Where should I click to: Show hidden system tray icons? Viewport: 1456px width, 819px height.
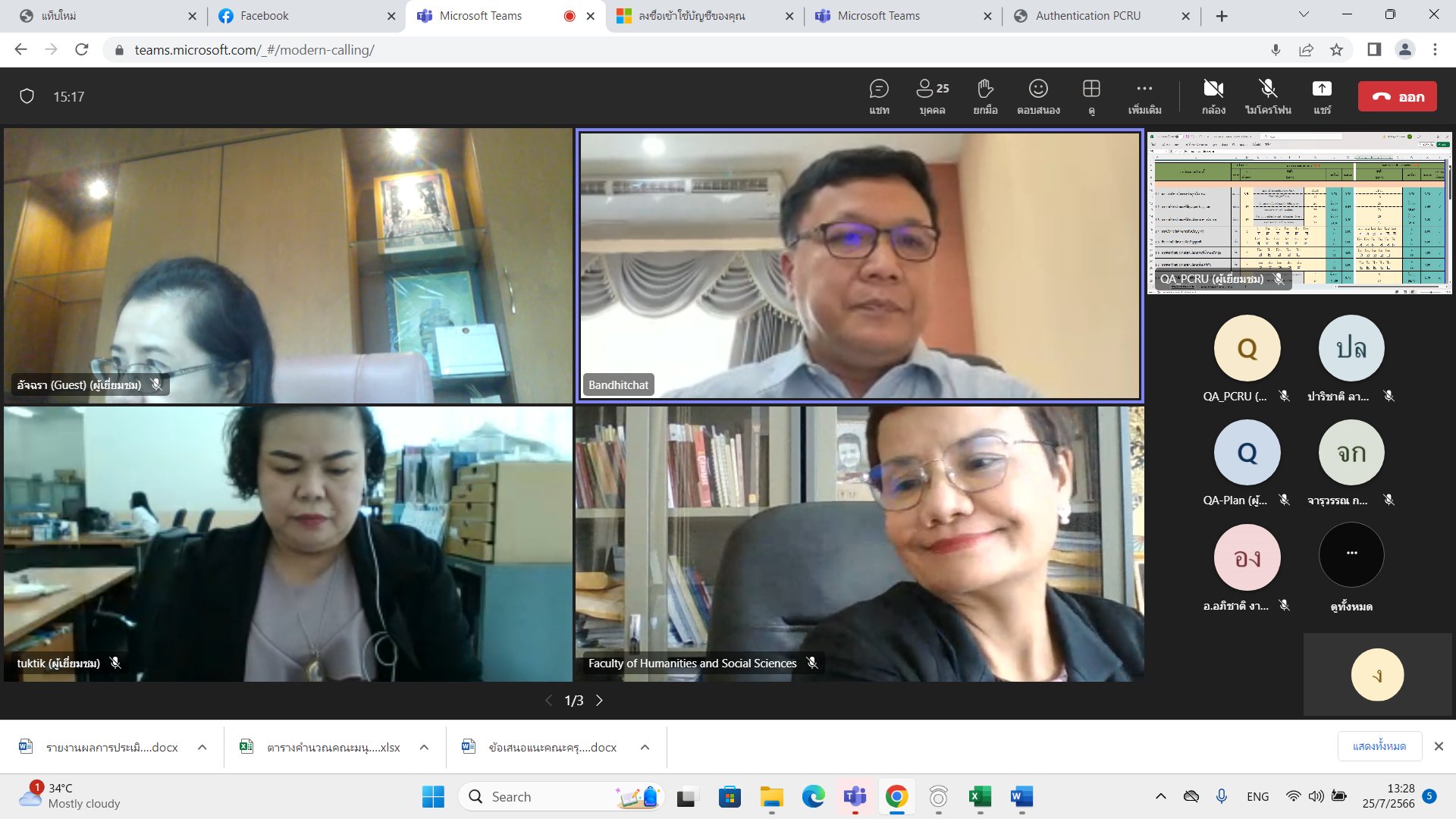click(1160, 796)
